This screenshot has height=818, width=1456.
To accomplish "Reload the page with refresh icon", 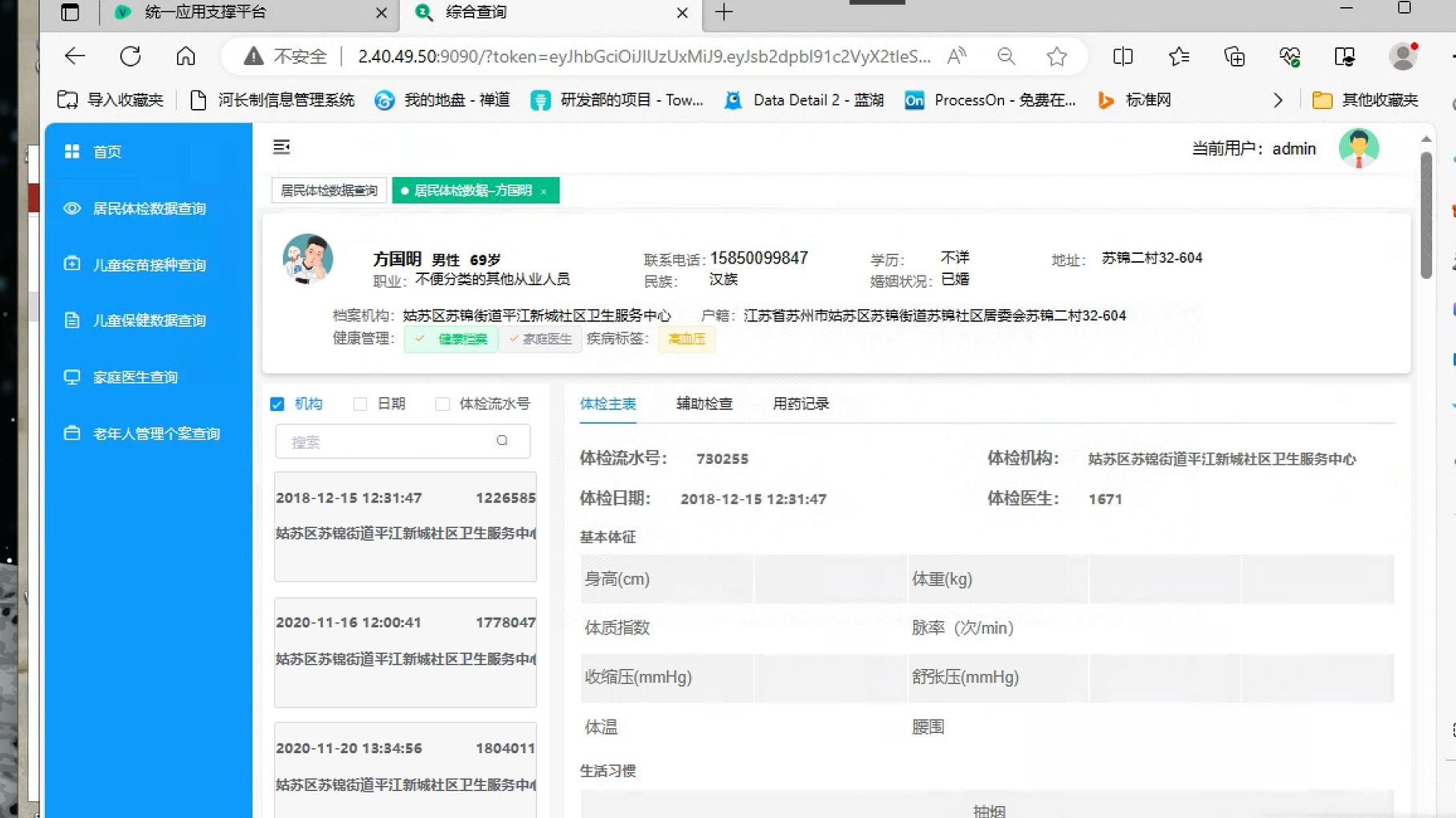I will [x=131, y=56].
